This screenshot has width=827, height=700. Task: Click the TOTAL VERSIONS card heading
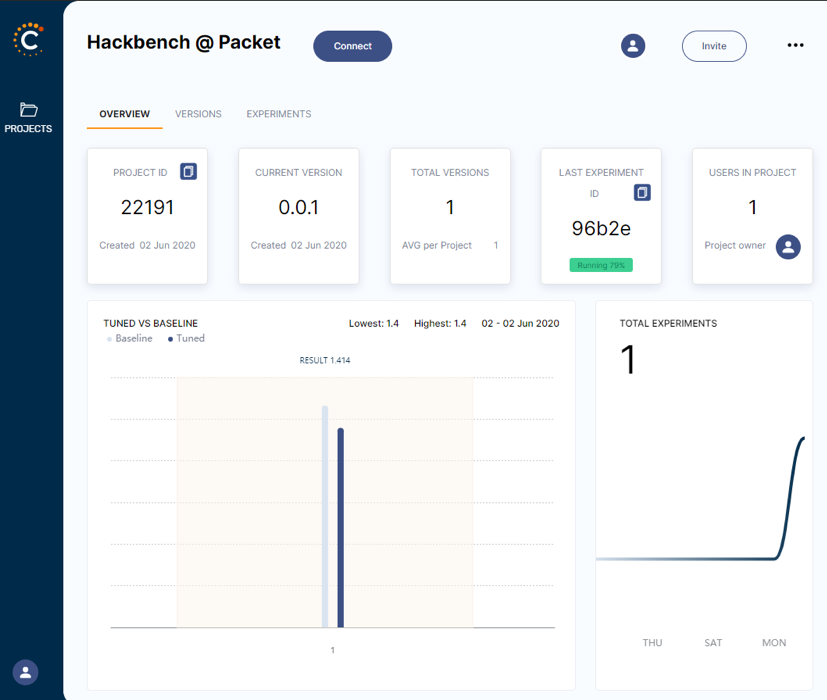450,172
